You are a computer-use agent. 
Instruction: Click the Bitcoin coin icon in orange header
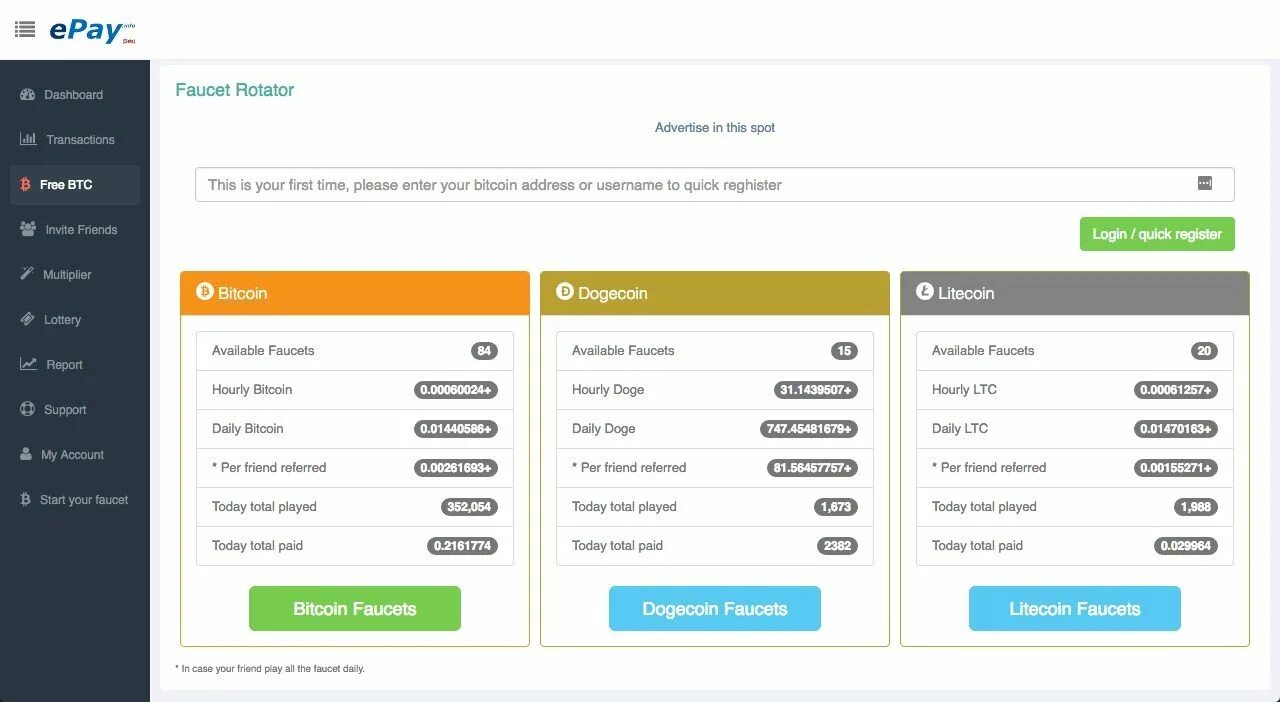205,291
